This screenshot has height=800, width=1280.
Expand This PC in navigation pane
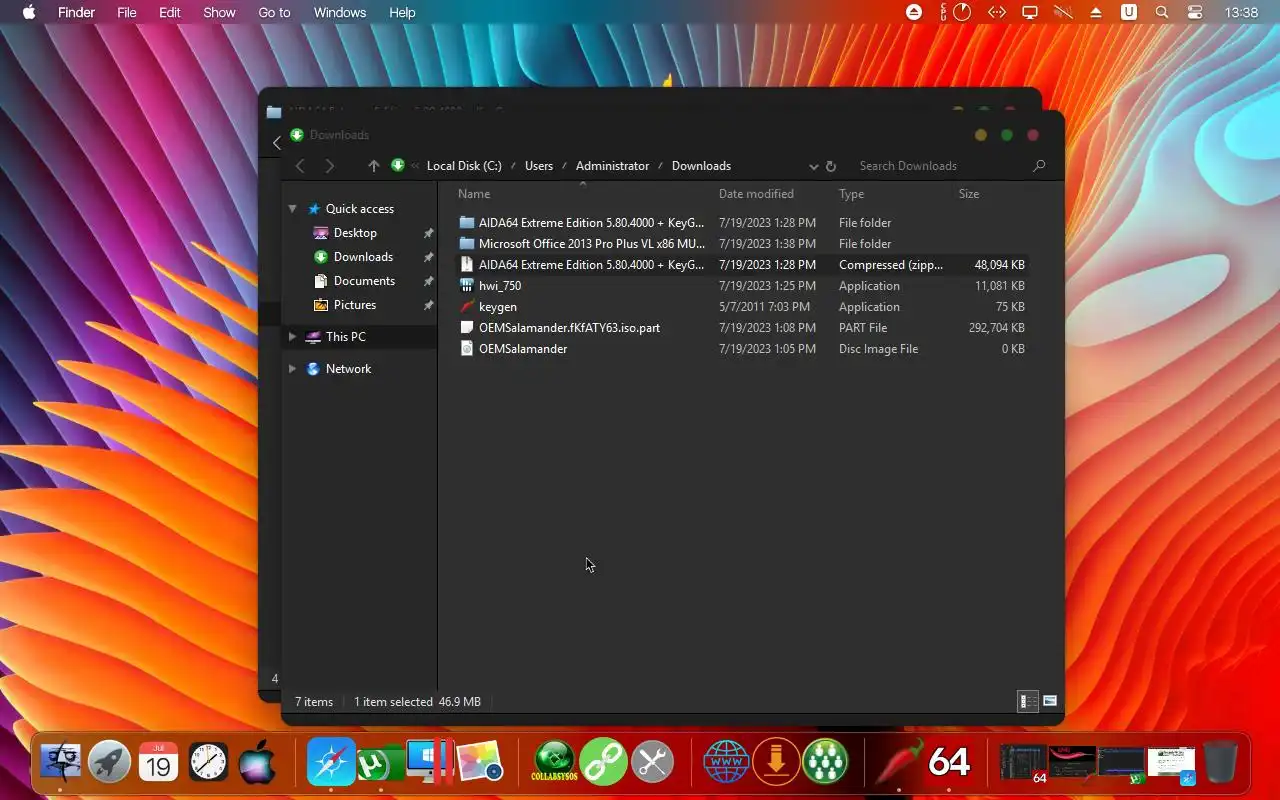coord(292,337)
